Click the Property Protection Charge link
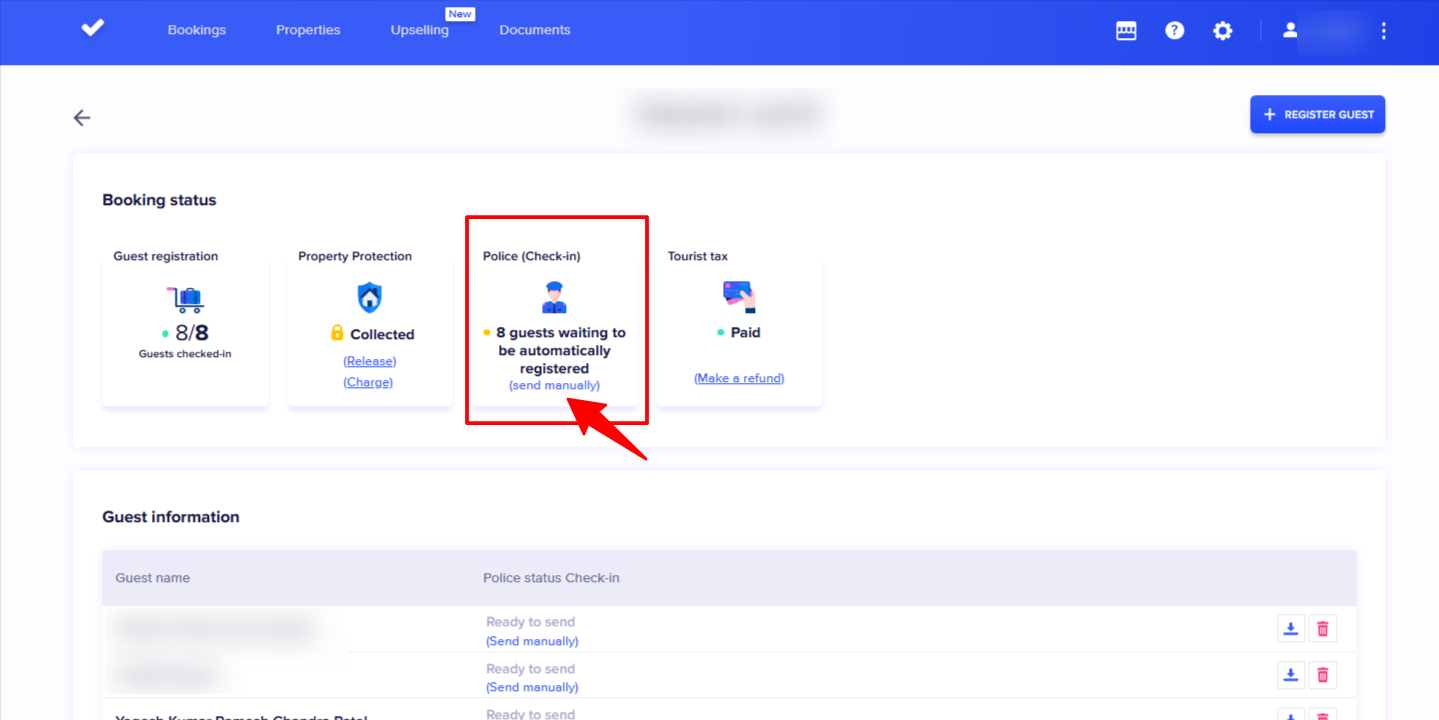1439x720 pixels. pyautogui.click(x=368, y=382)
